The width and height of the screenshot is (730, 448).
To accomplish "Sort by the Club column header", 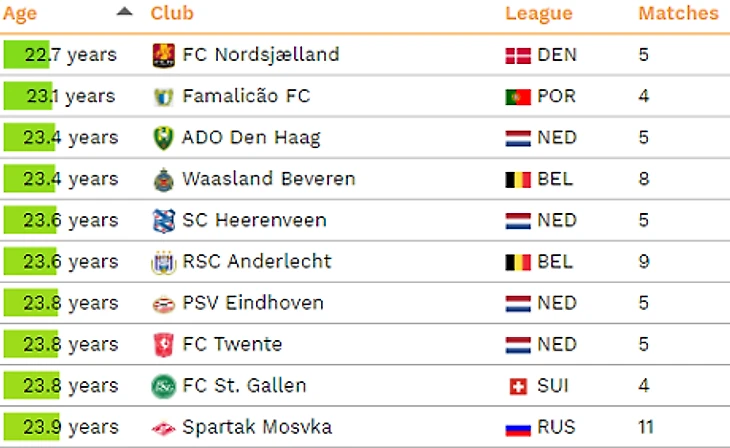I will point(172,13).
